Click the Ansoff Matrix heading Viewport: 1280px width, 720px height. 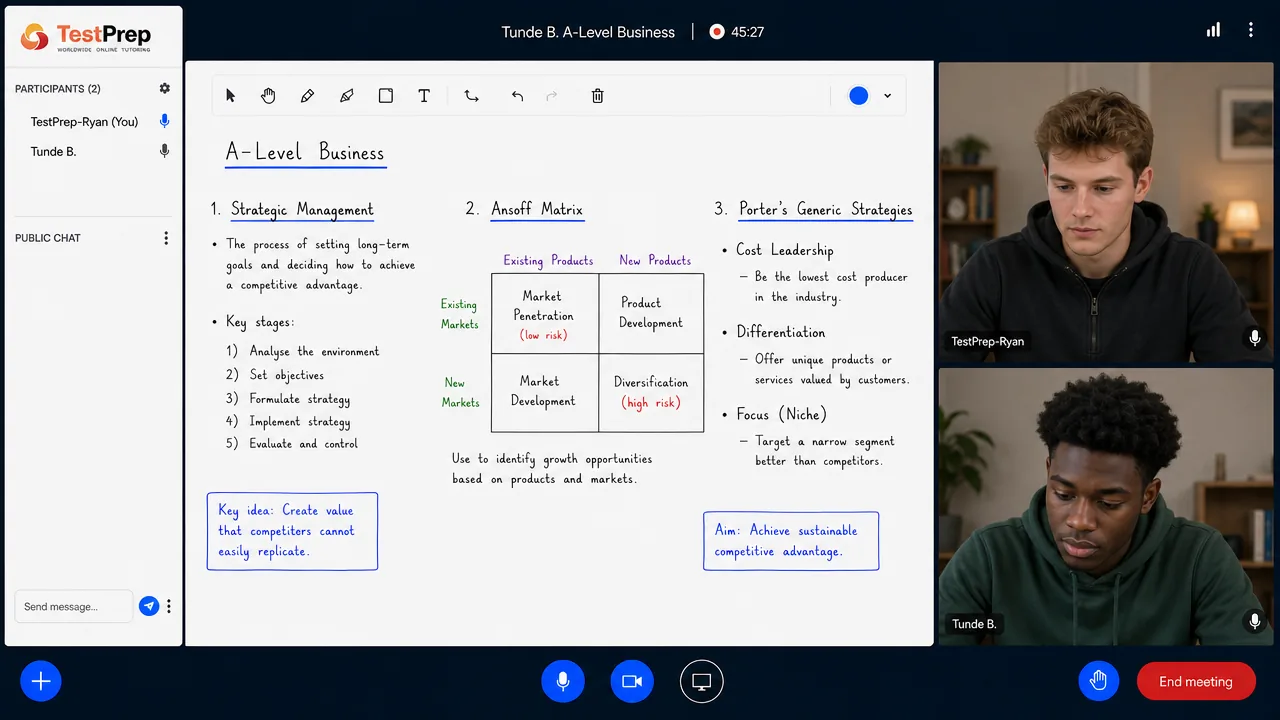coord(537,209)
